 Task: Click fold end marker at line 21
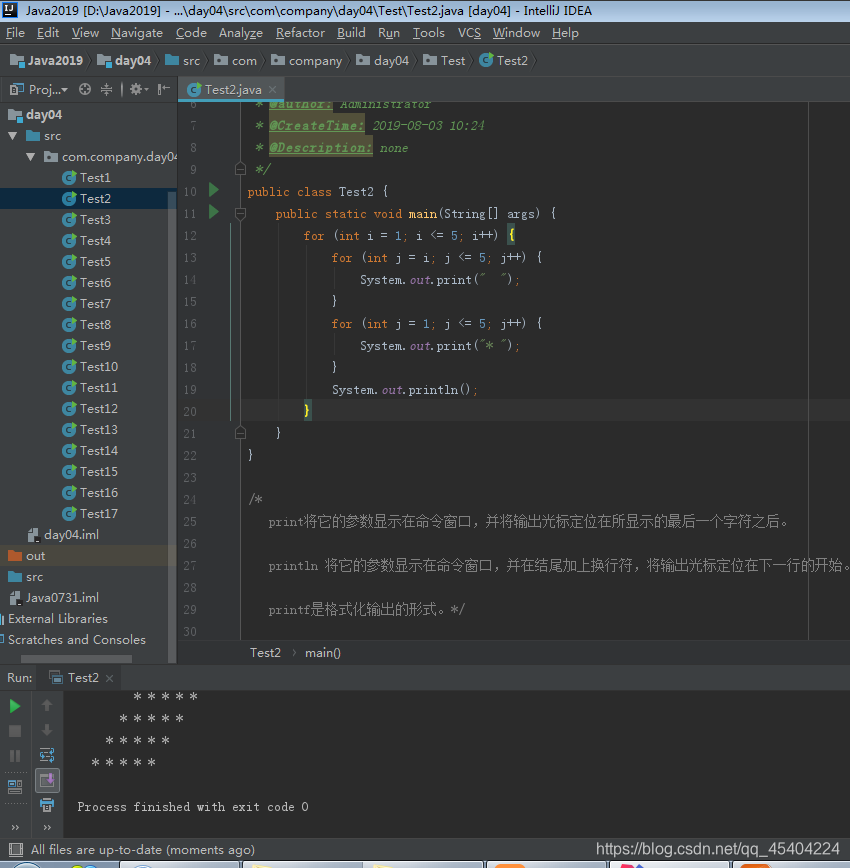coord(240,433)
